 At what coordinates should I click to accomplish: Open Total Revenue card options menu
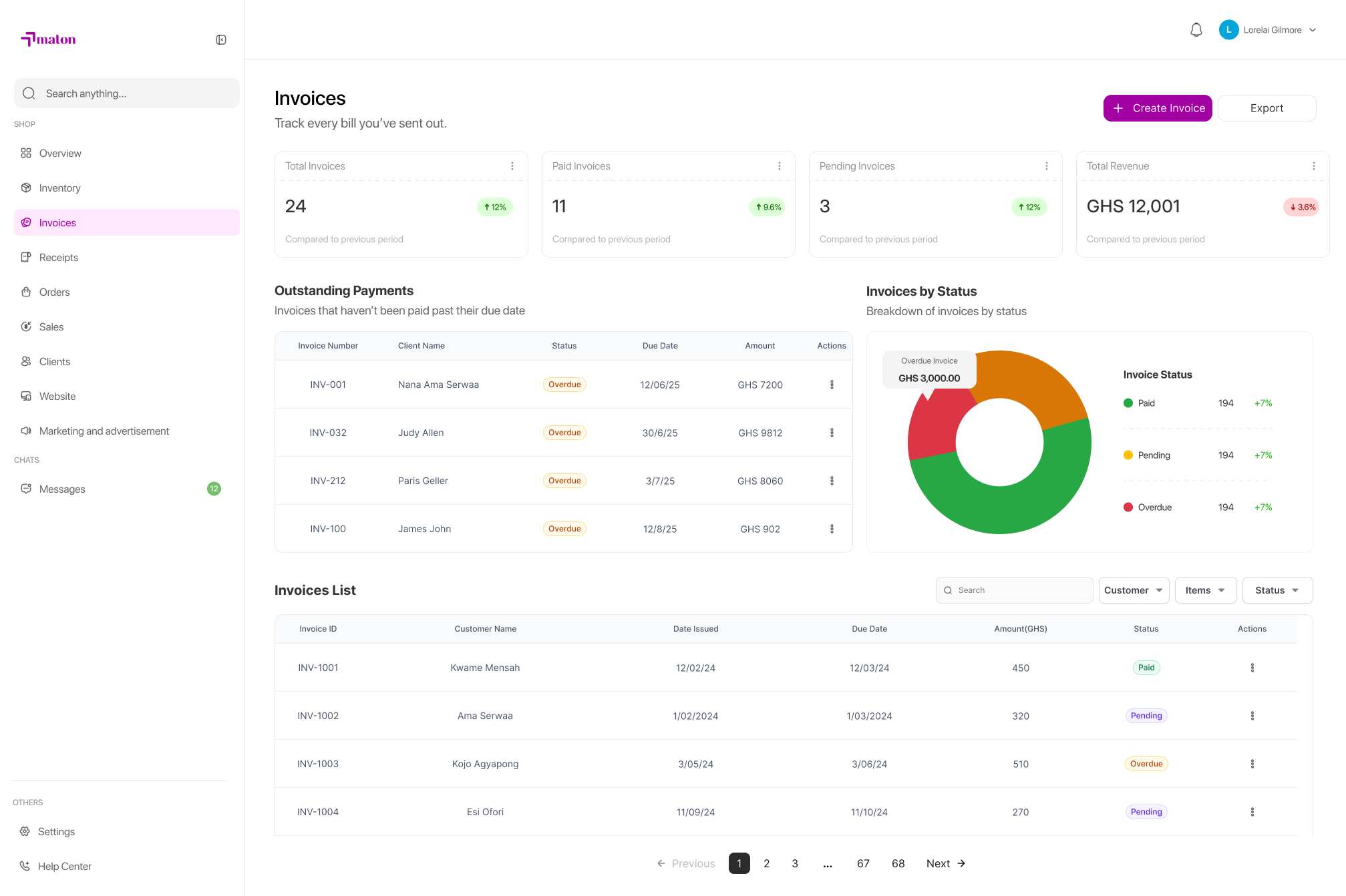click(1314, 166)
